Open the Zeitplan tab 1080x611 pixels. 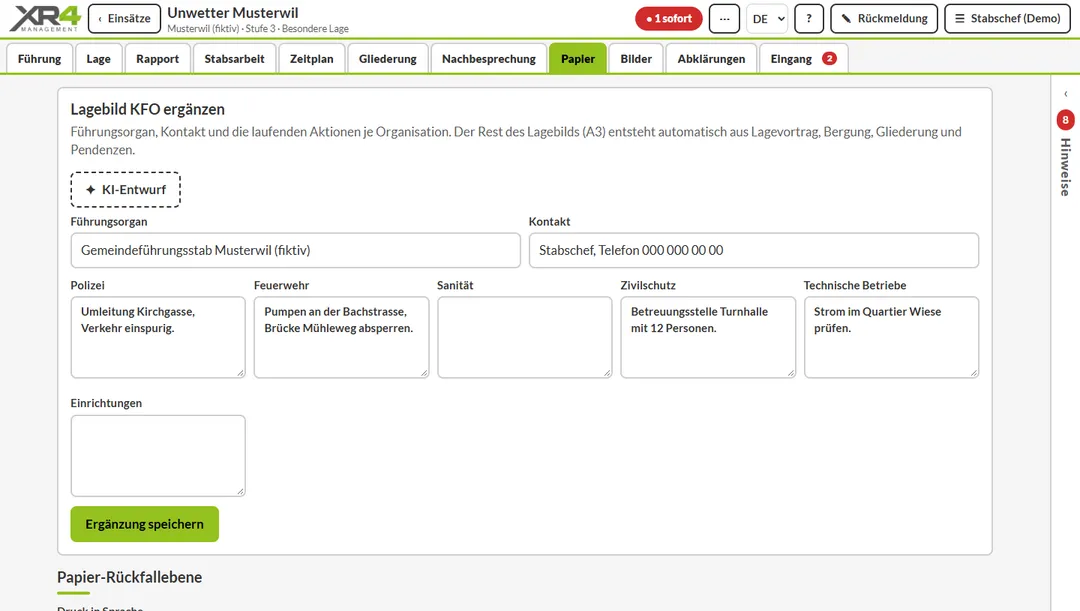point(311,59)
